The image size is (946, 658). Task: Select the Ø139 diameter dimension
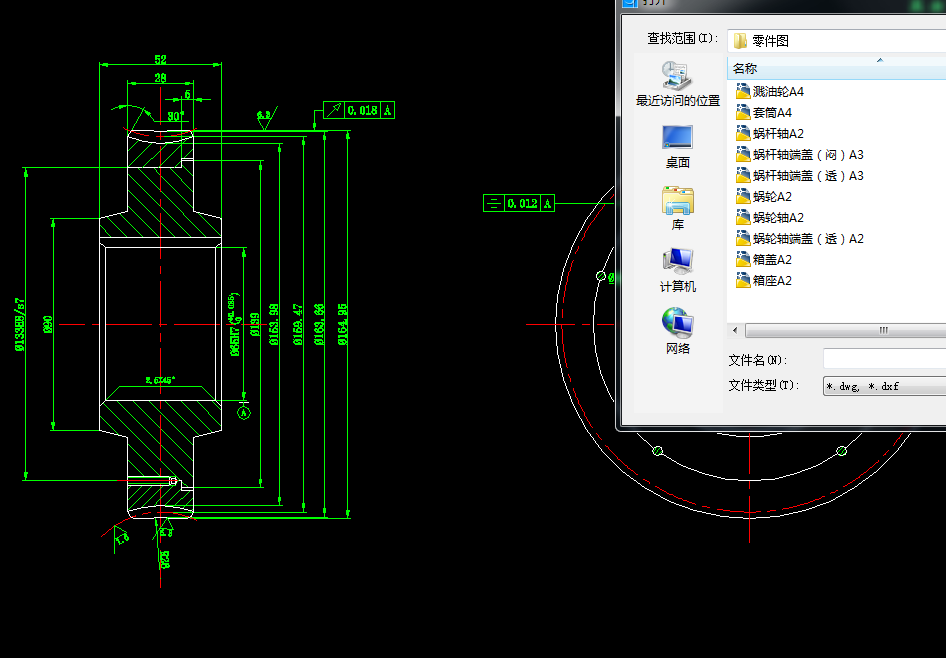click(255, 324)
